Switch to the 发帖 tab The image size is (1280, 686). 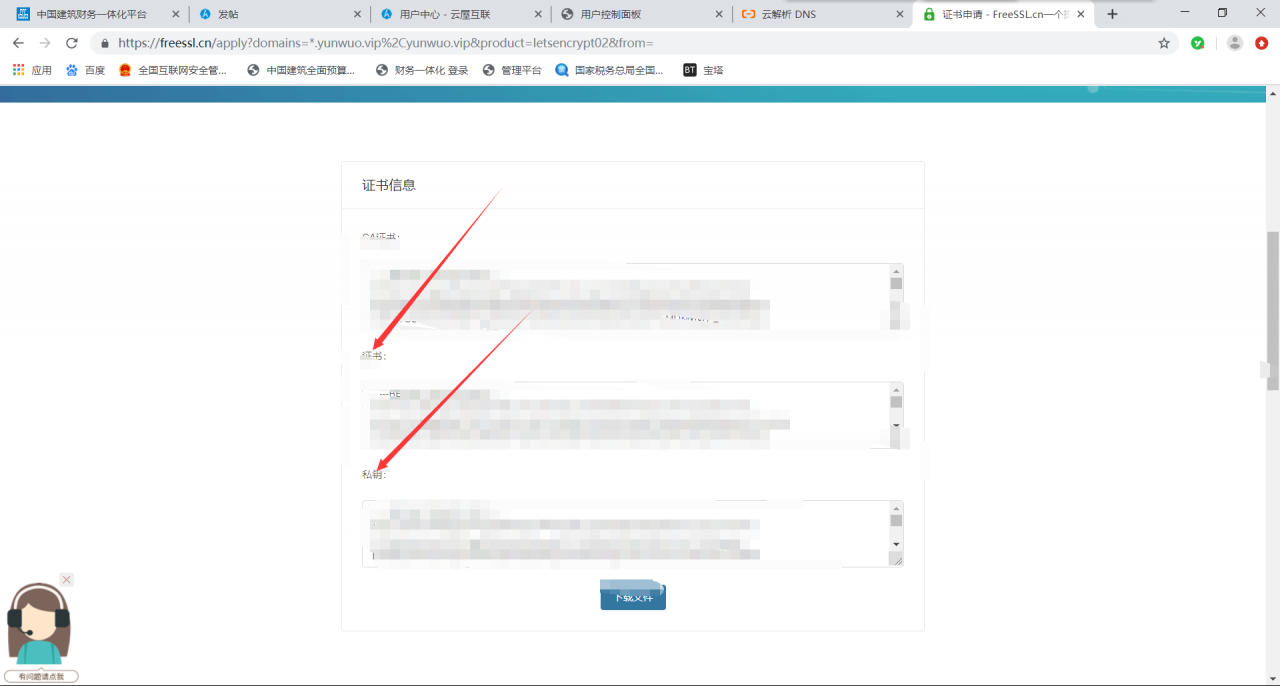coord(250,14)
